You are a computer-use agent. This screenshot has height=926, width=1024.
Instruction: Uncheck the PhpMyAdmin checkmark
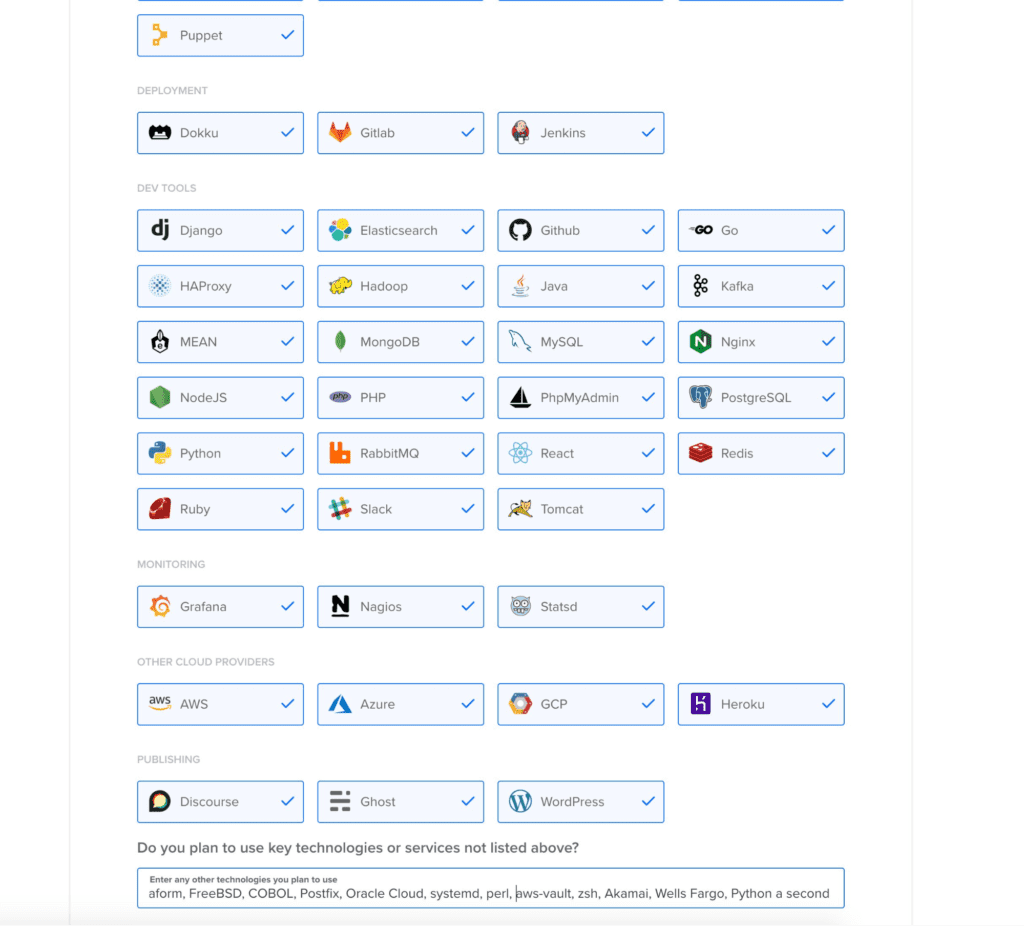pyautogui.click(x=648, y=397)
